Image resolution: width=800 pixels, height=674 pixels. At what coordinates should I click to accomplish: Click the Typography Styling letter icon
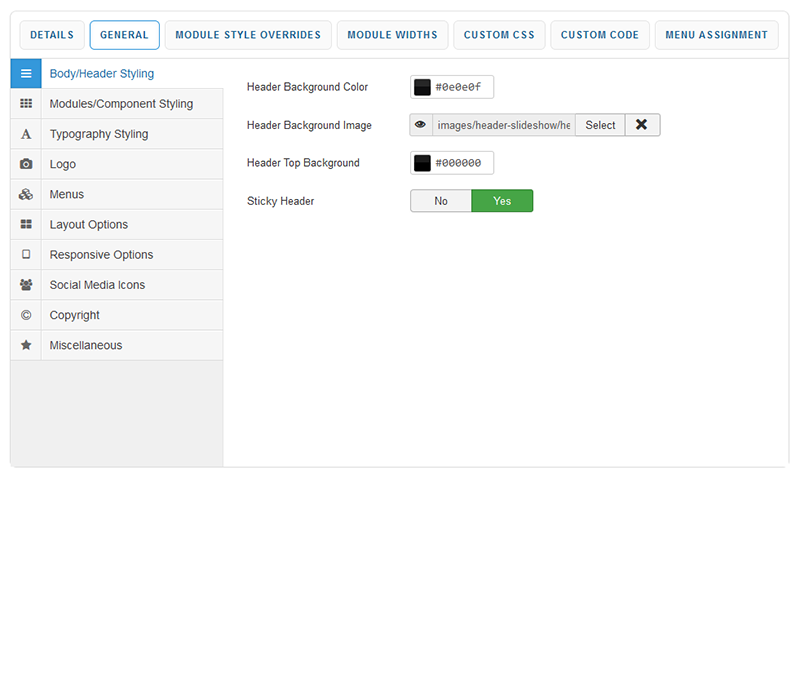pyautogui.click(x=26, y=134)
